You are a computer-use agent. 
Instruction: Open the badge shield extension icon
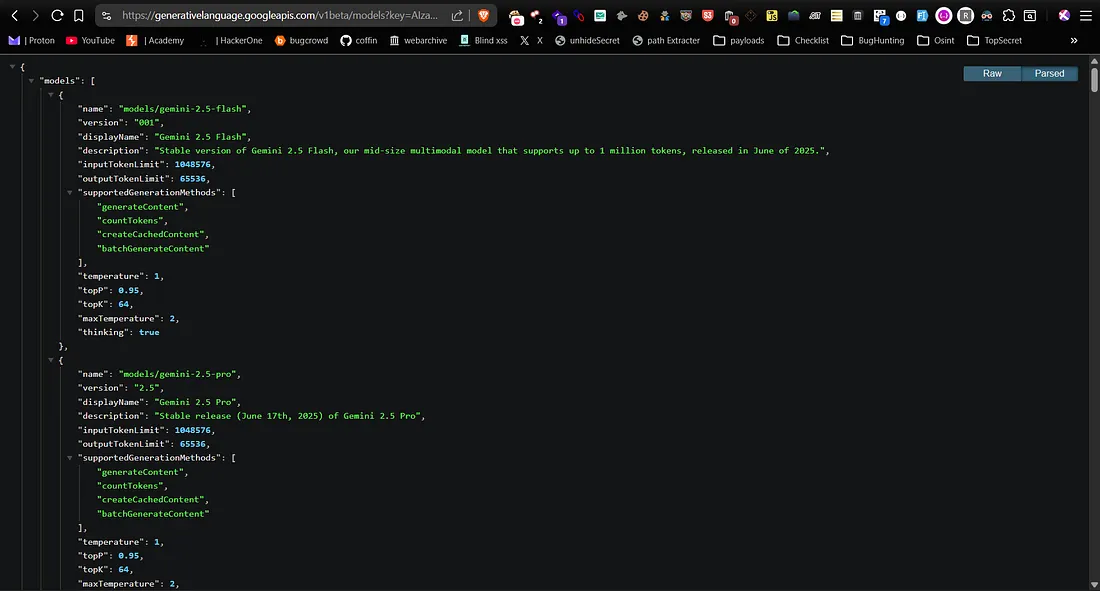point(686,15)
